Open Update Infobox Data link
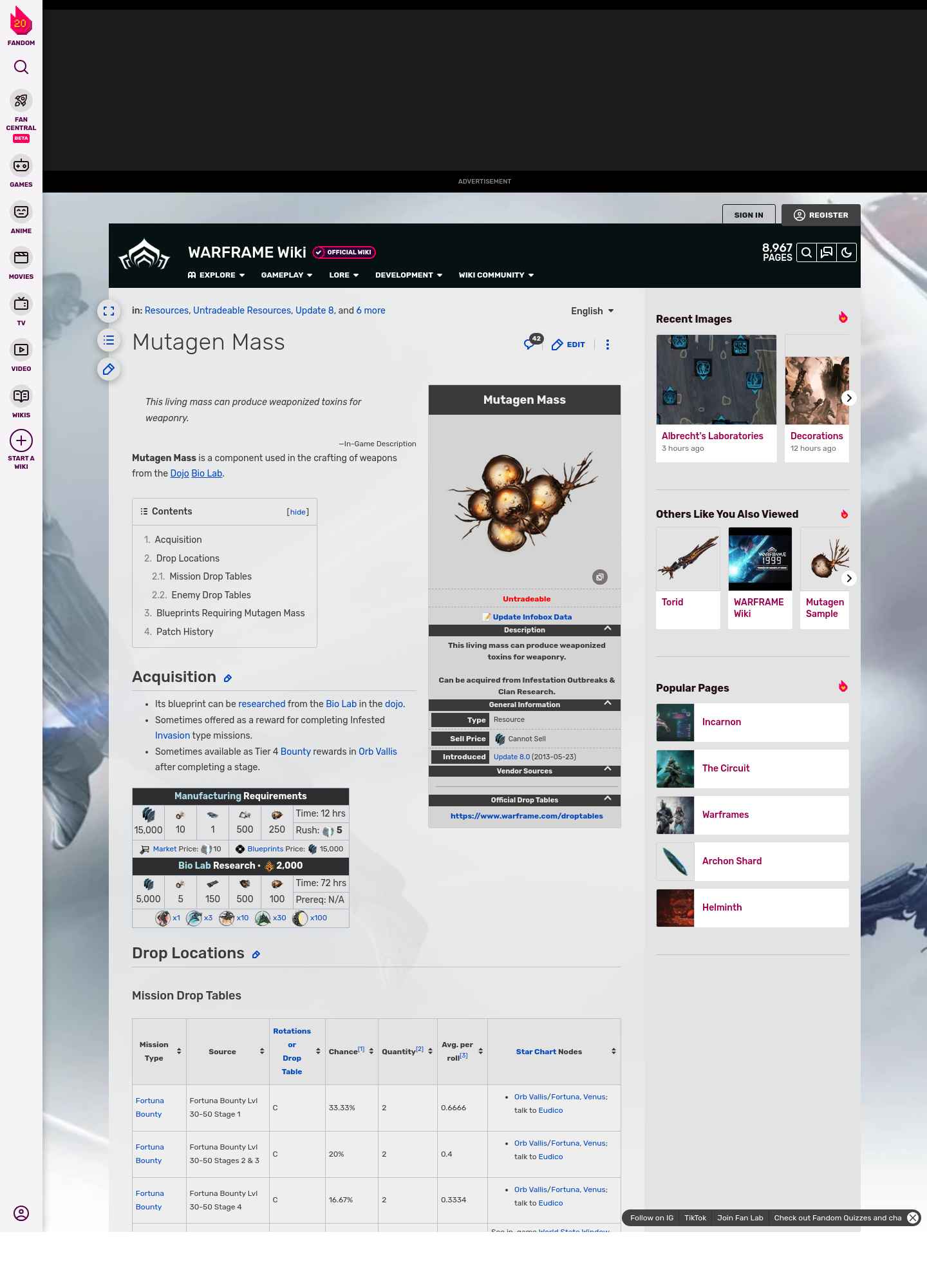927x1288 pixels. coord(532,617)
